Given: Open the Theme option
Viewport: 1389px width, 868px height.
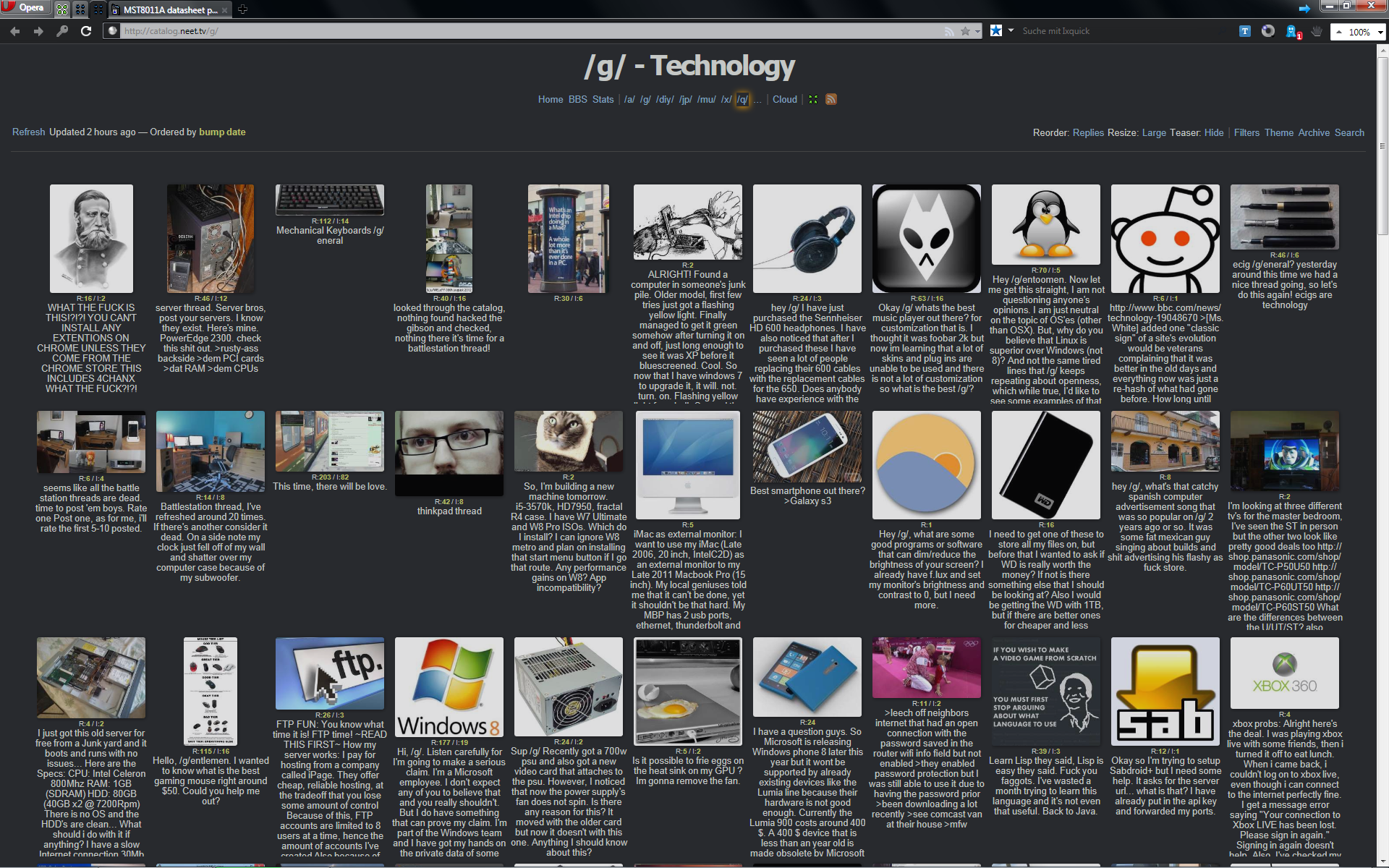Looking at the screenshot, I should pos(1279,133).
